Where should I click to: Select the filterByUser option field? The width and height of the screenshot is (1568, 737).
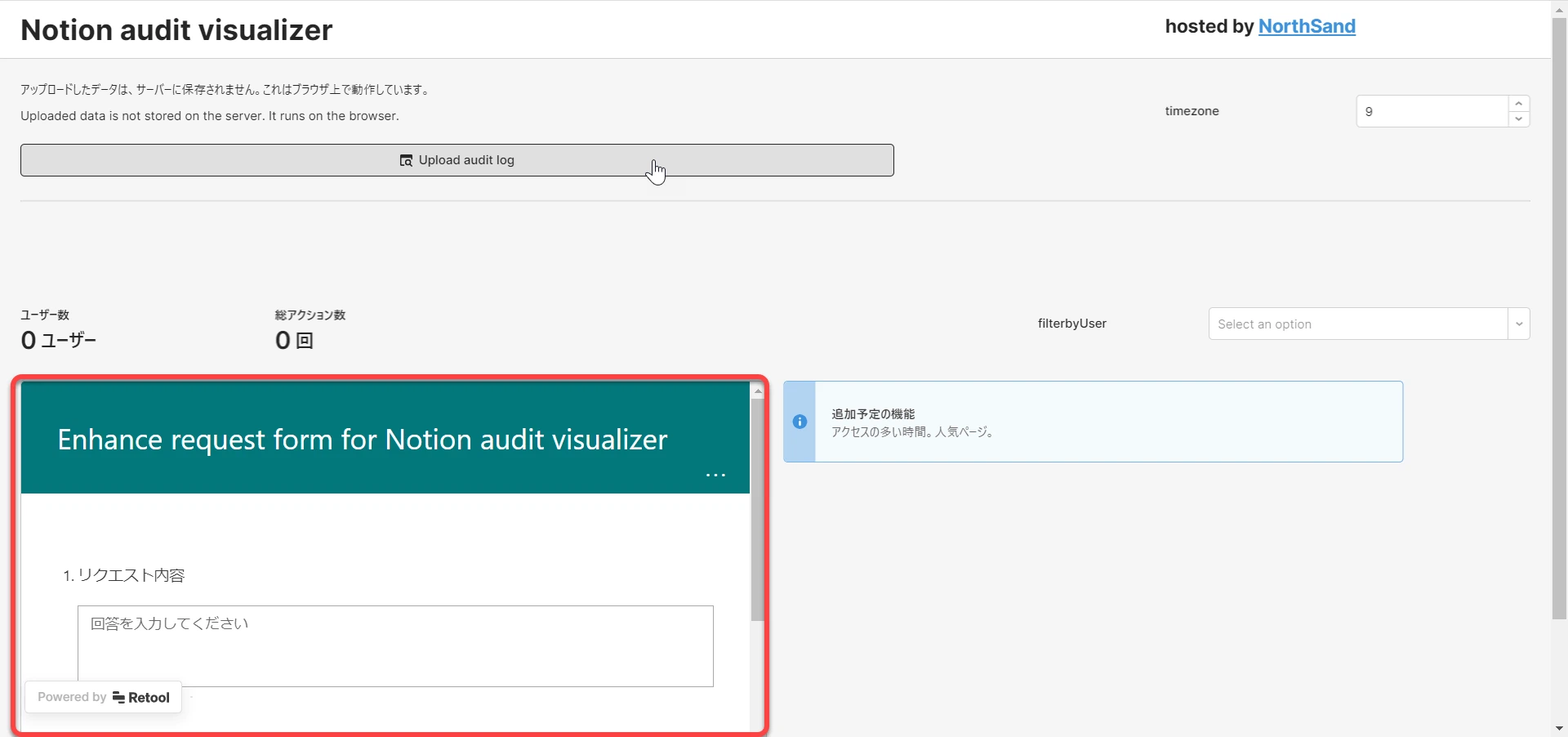pos(1358,324)
